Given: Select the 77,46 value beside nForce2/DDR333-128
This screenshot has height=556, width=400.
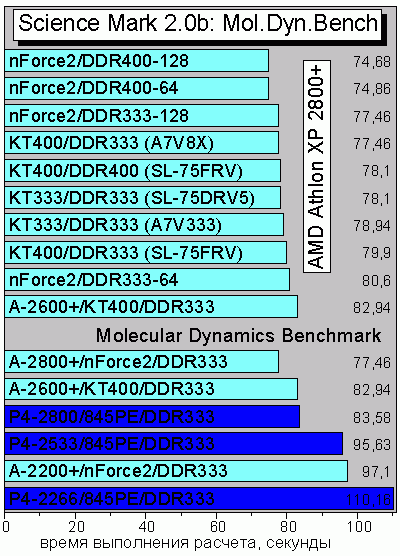Looking at the screenshot, I should click(x=372, y=116).
